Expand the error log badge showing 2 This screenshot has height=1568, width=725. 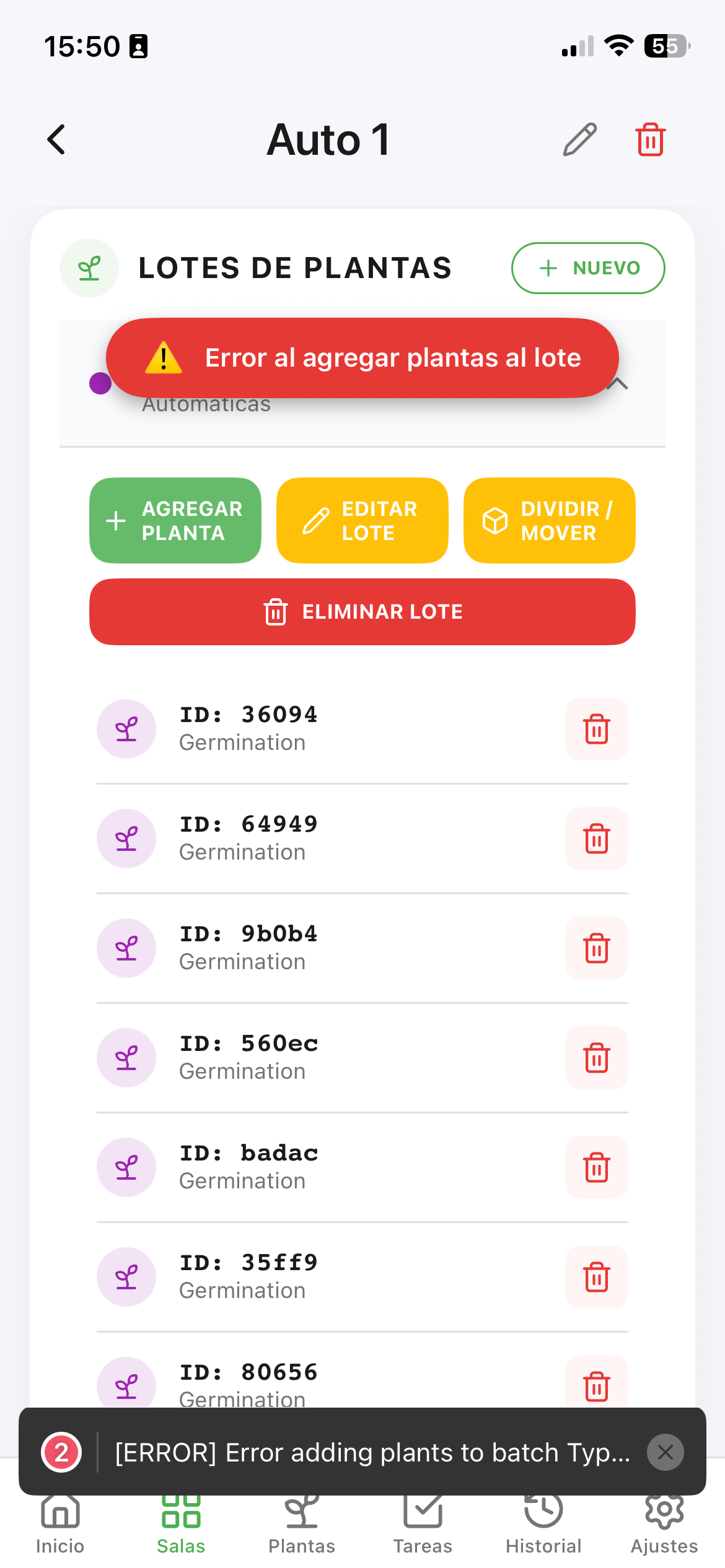(x=61, y=1452)
